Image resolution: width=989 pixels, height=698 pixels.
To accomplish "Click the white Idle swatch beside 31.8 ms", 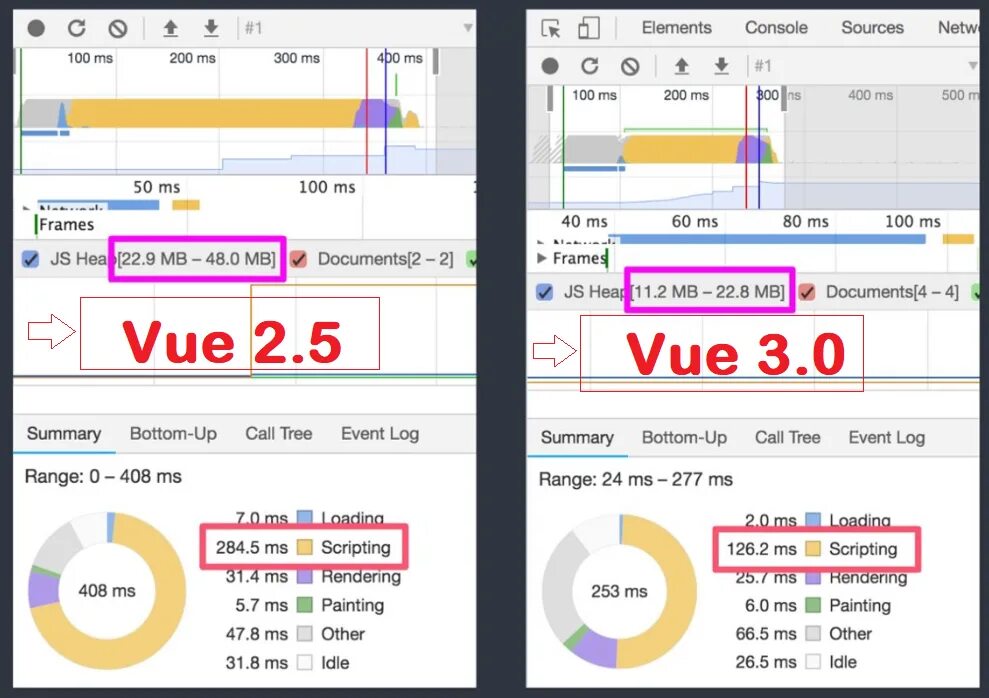I will click(305, 663).
